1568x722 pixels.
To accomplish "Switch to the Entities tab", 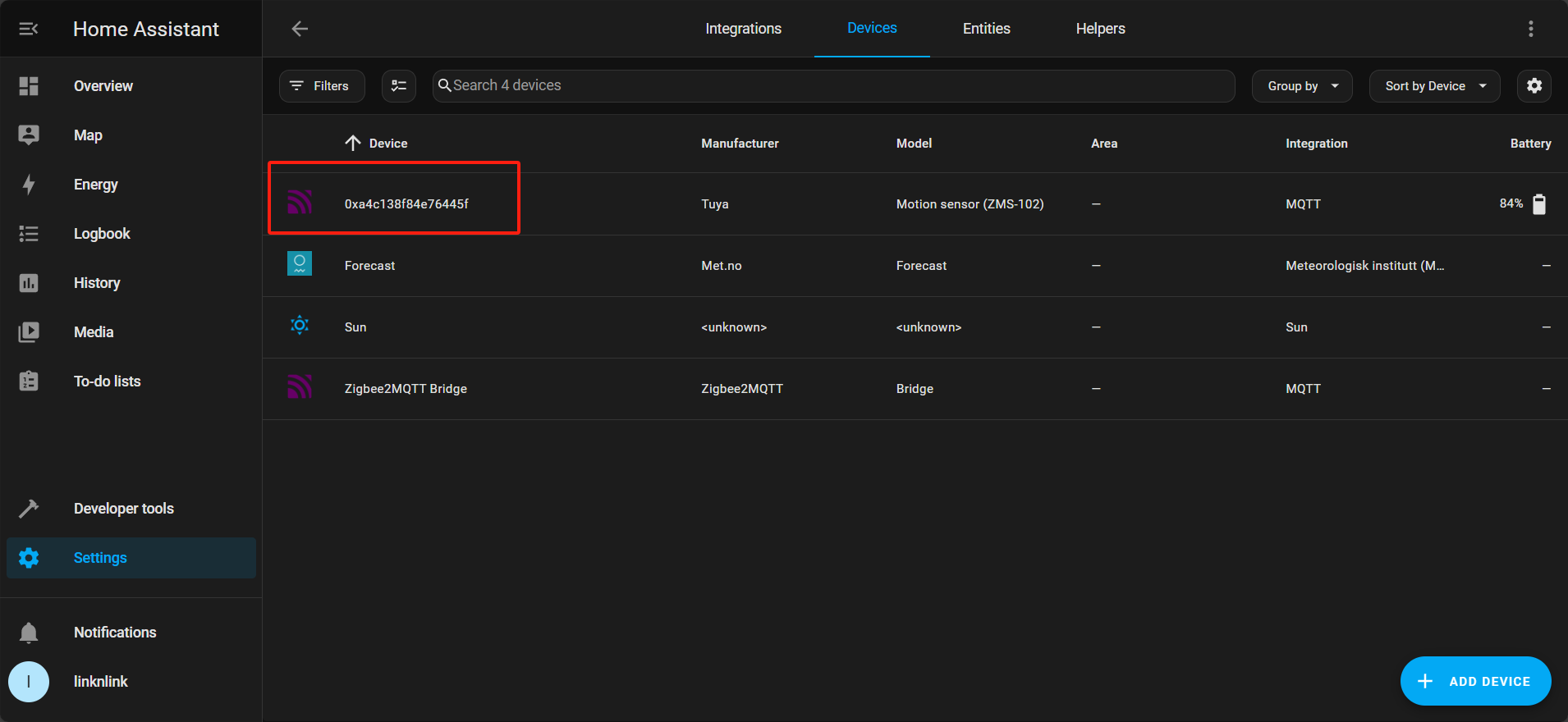I will (x=986, y=29).
